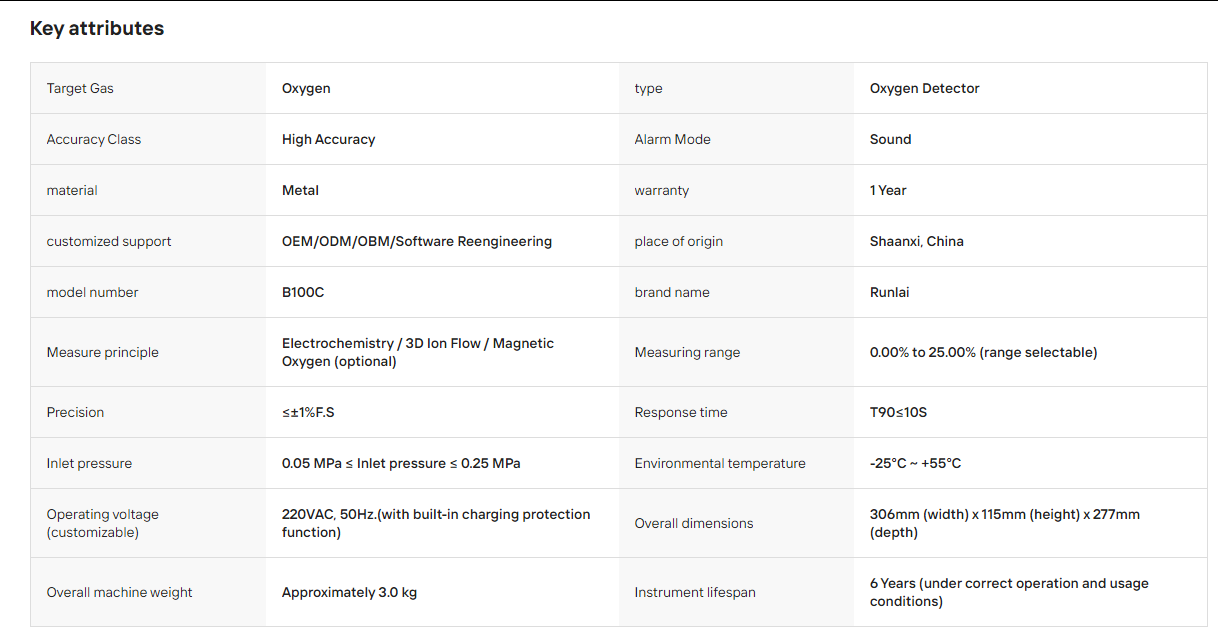Click the "Key attributes" heading
The image size is (1218, 636).
click(x=97, y=28)
